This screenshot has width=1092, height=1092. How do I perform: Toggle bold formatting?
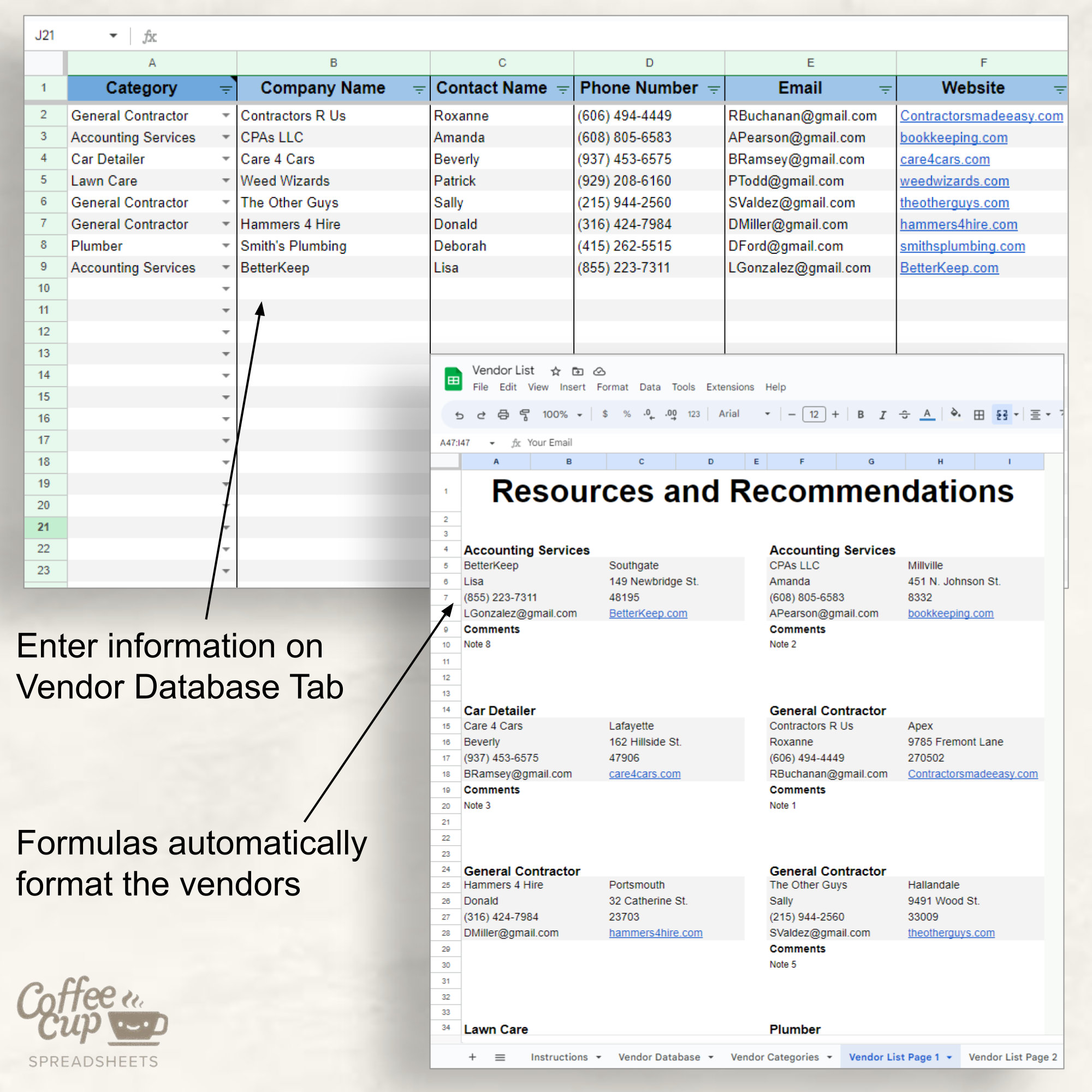860,414
